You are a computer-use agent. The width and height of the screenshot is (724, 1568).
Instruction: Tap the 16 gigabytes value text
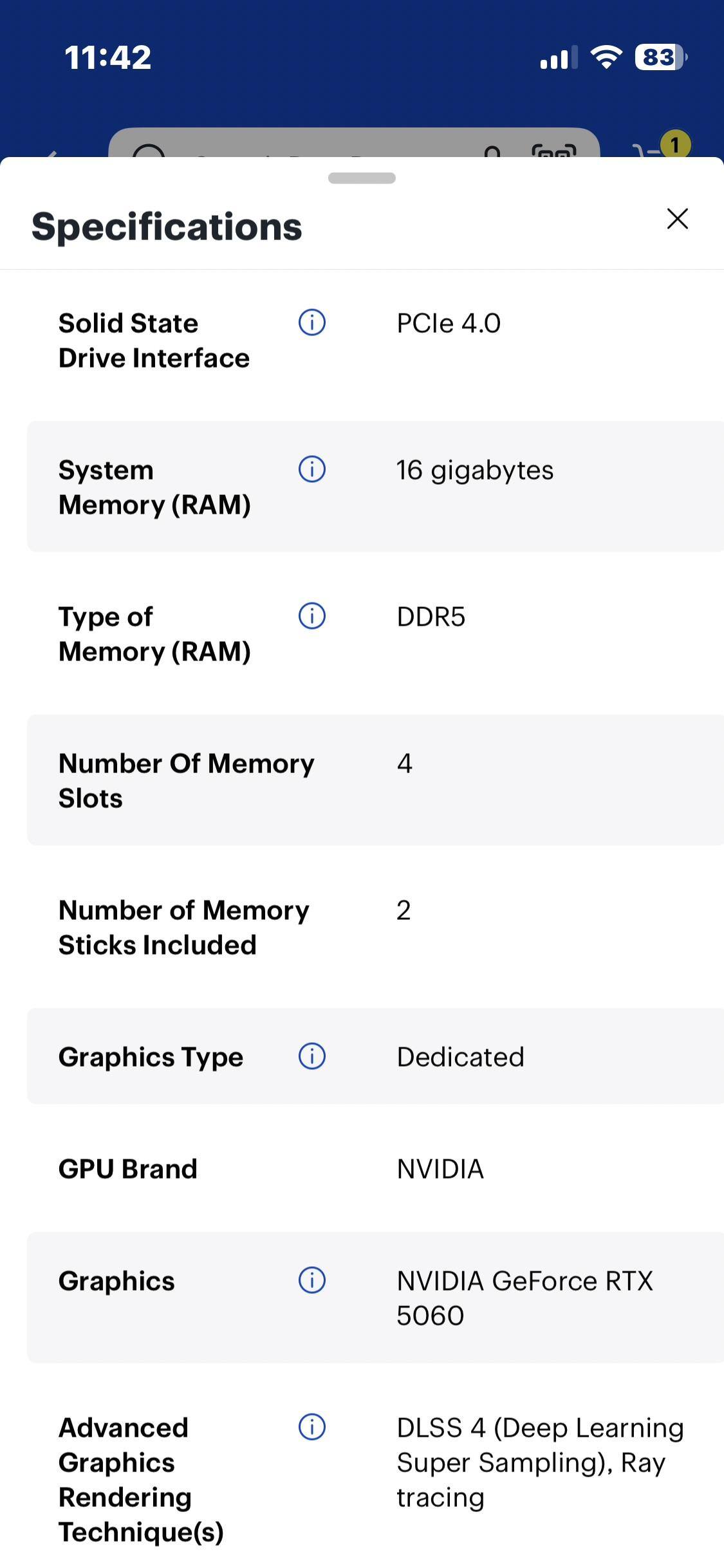pos(475,470)
